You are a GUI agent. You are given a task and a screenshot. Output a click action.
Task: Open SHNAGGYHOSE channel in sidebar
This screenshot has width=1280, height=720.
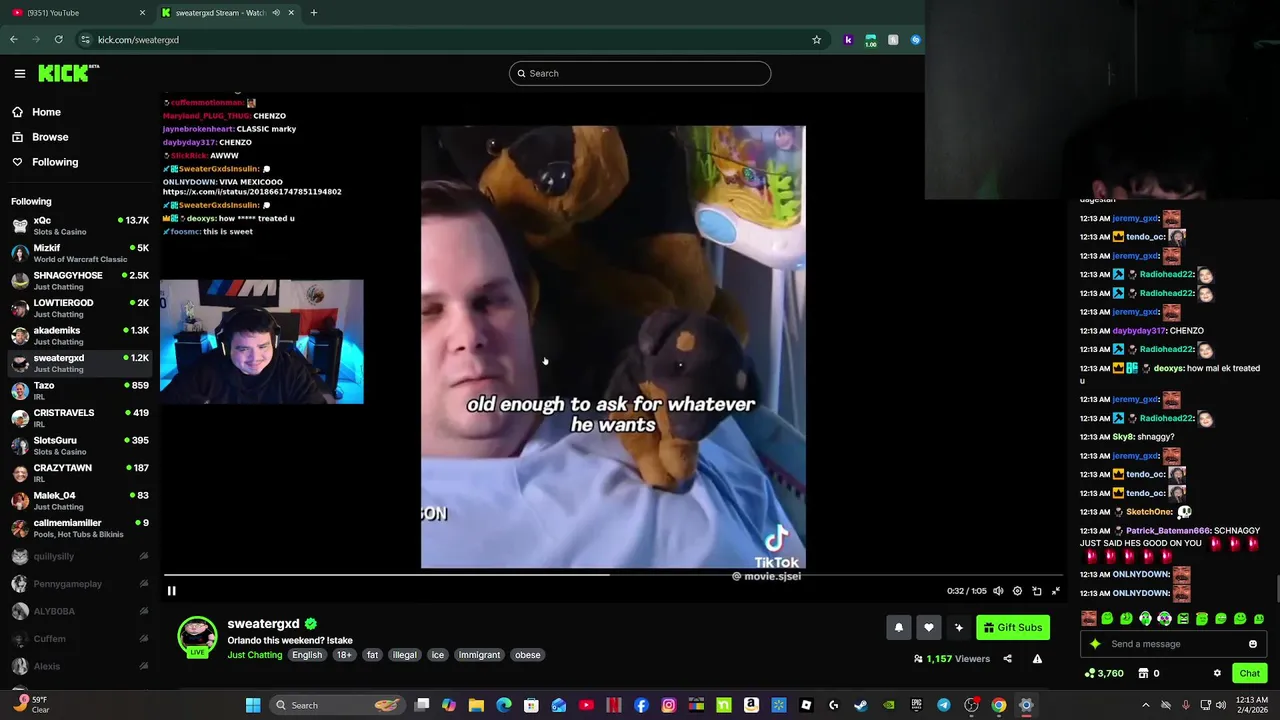coord(78,281)
